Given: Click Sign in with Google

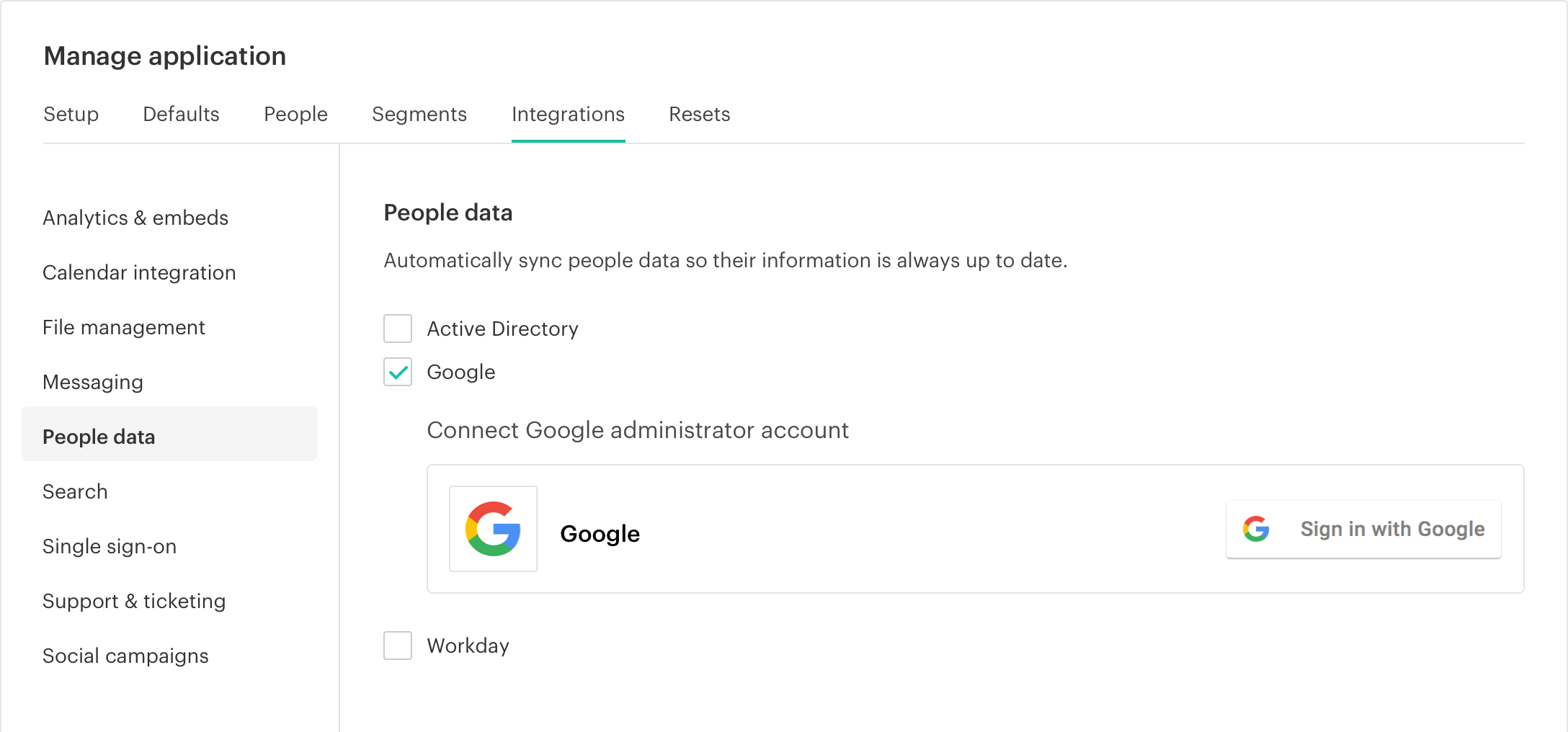Looking at the screenshot, I should point(1362,529).
